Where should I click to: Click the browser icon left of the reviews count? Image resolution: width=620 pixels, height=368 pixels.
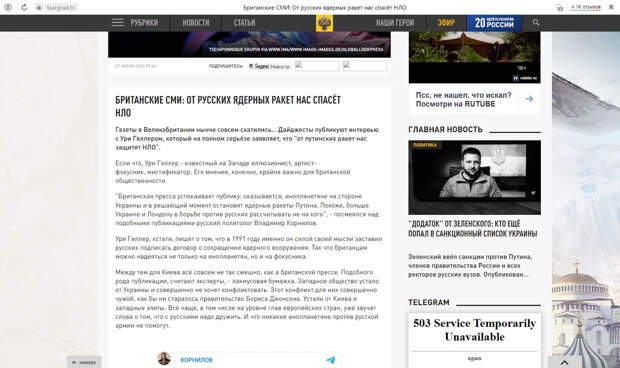pos(559,8)
